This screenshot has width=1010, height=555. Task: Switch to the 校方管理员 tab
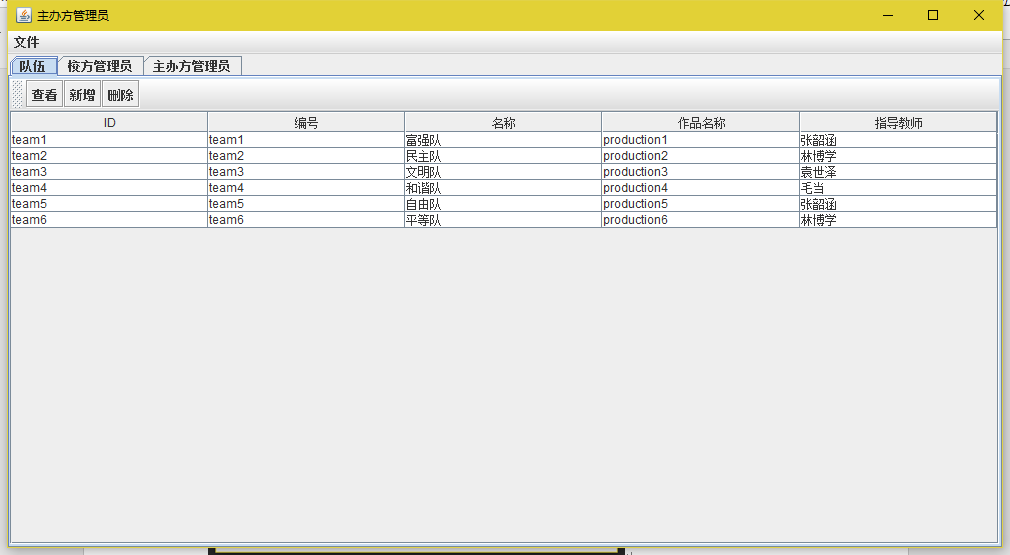[100, 66]
